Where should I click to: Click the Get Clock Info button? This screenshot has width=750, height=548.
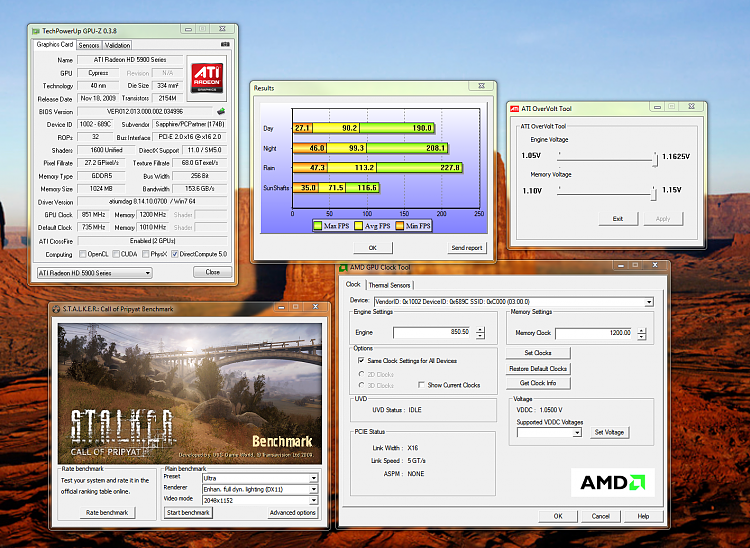pos(538,383)
